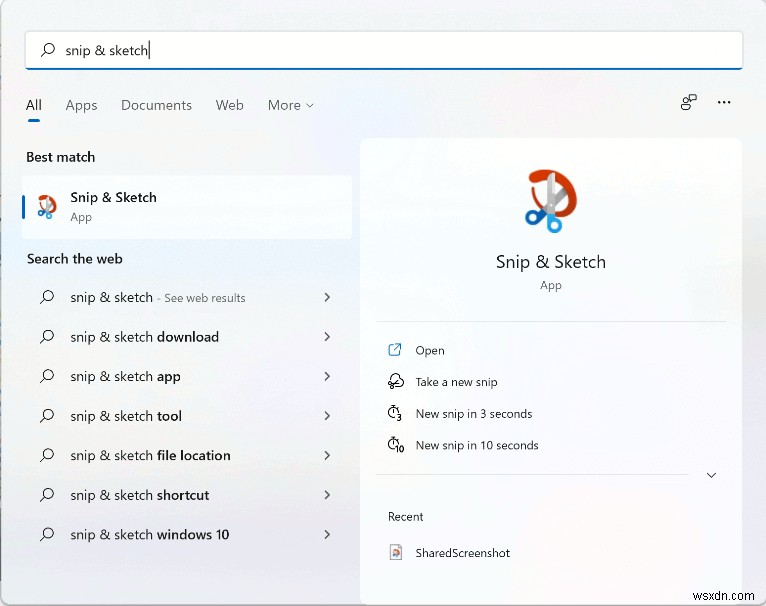Expand chevron beside 'snip & sketch tool'
The height and width of the screenshot is (606, 766).
pos(327,416)
